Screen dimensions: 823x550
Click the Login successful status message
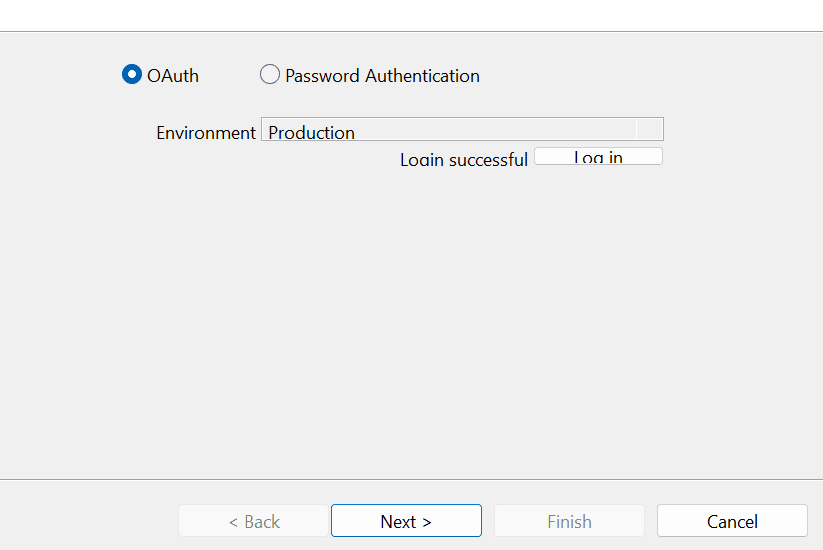coord(463,160)
